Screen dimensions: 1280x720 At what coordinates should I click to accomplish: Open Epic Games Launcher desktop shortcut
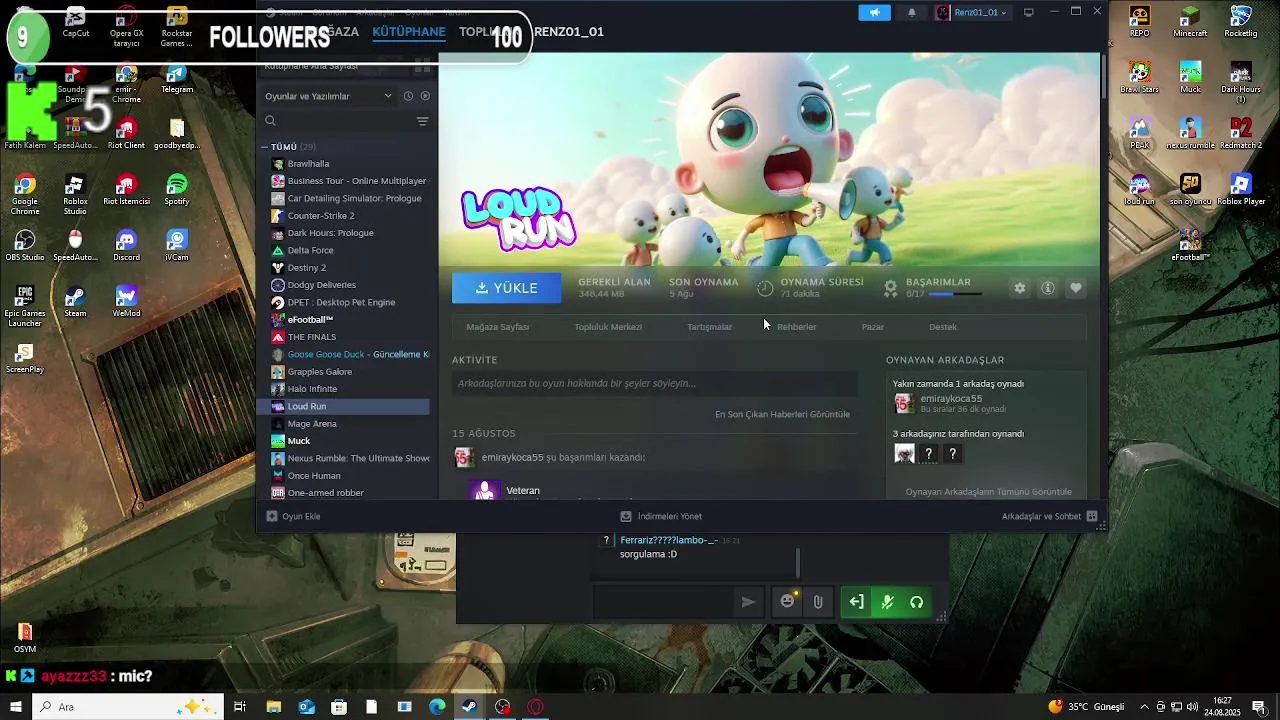25,306
